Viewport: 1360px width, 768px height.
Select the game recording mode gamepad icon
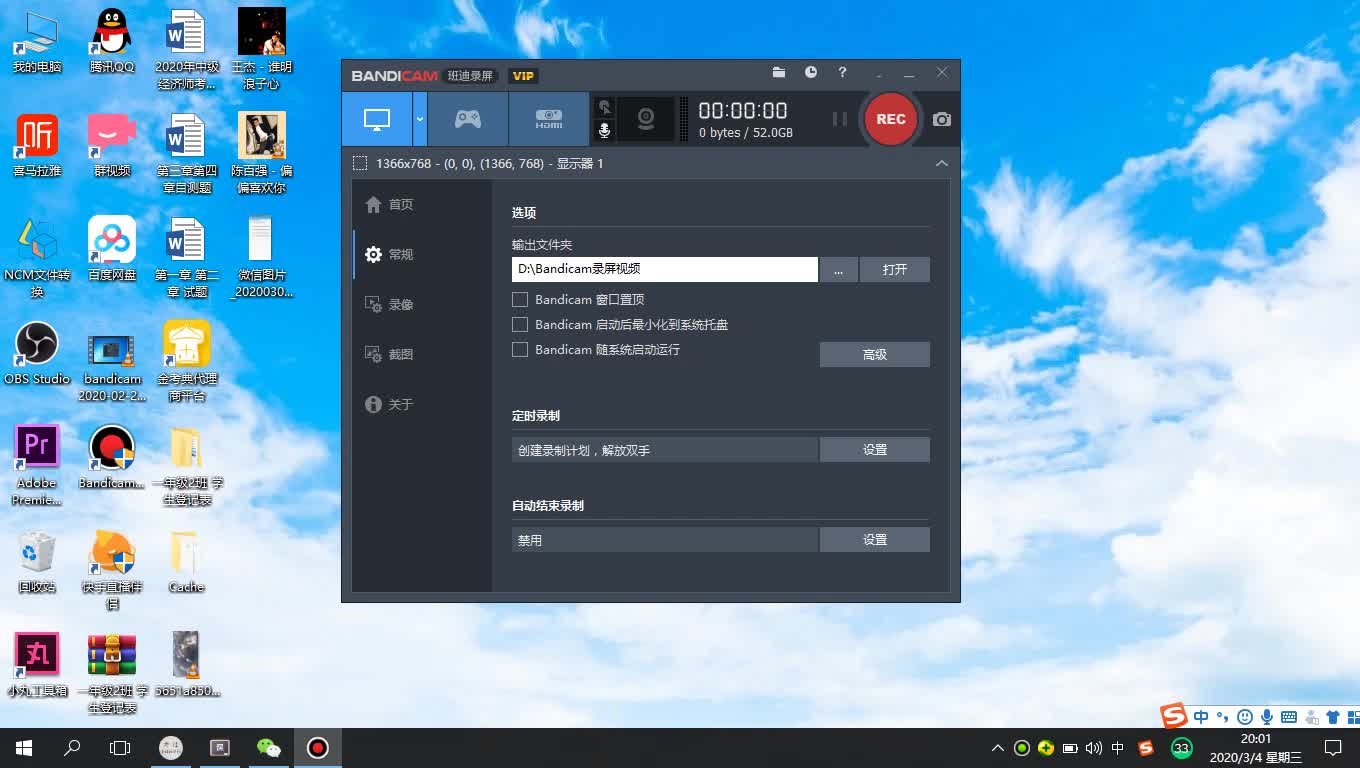pos(468,119)
